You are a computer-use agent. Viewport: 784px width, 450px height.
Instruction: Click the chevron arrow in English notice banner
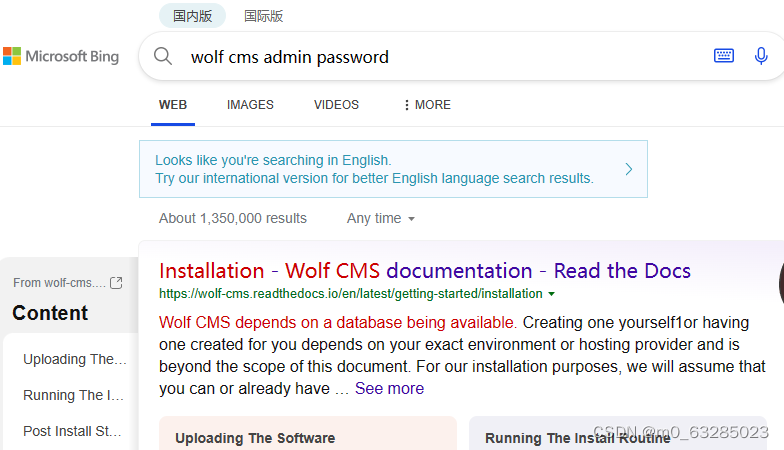click(628, 169)
